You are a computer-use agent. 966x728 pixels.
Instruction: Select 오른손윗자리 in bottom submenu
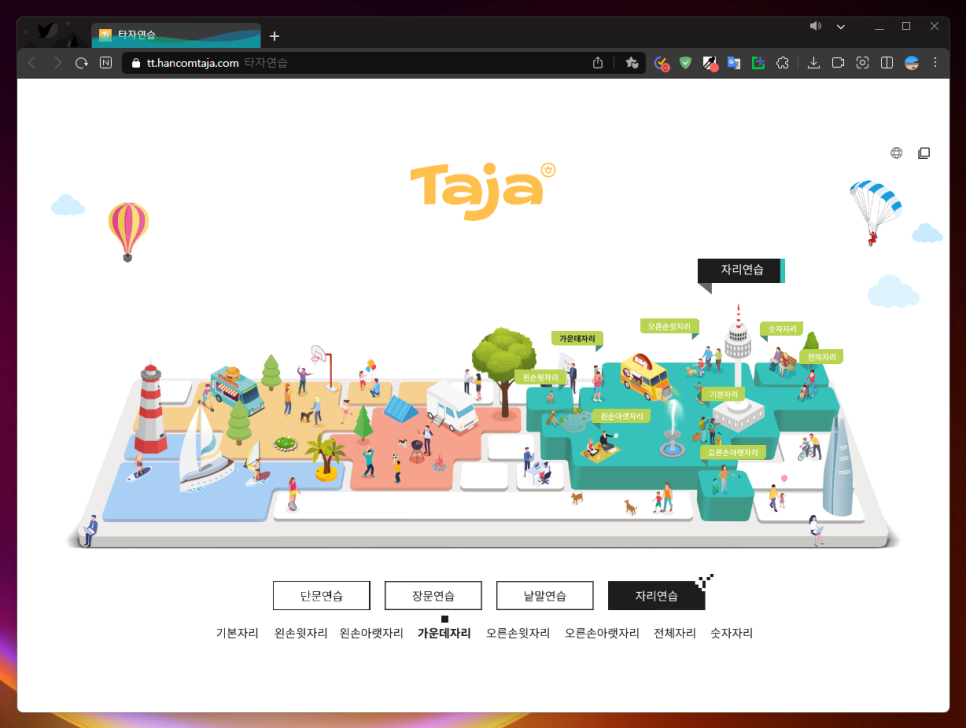(x=518, y=633)
